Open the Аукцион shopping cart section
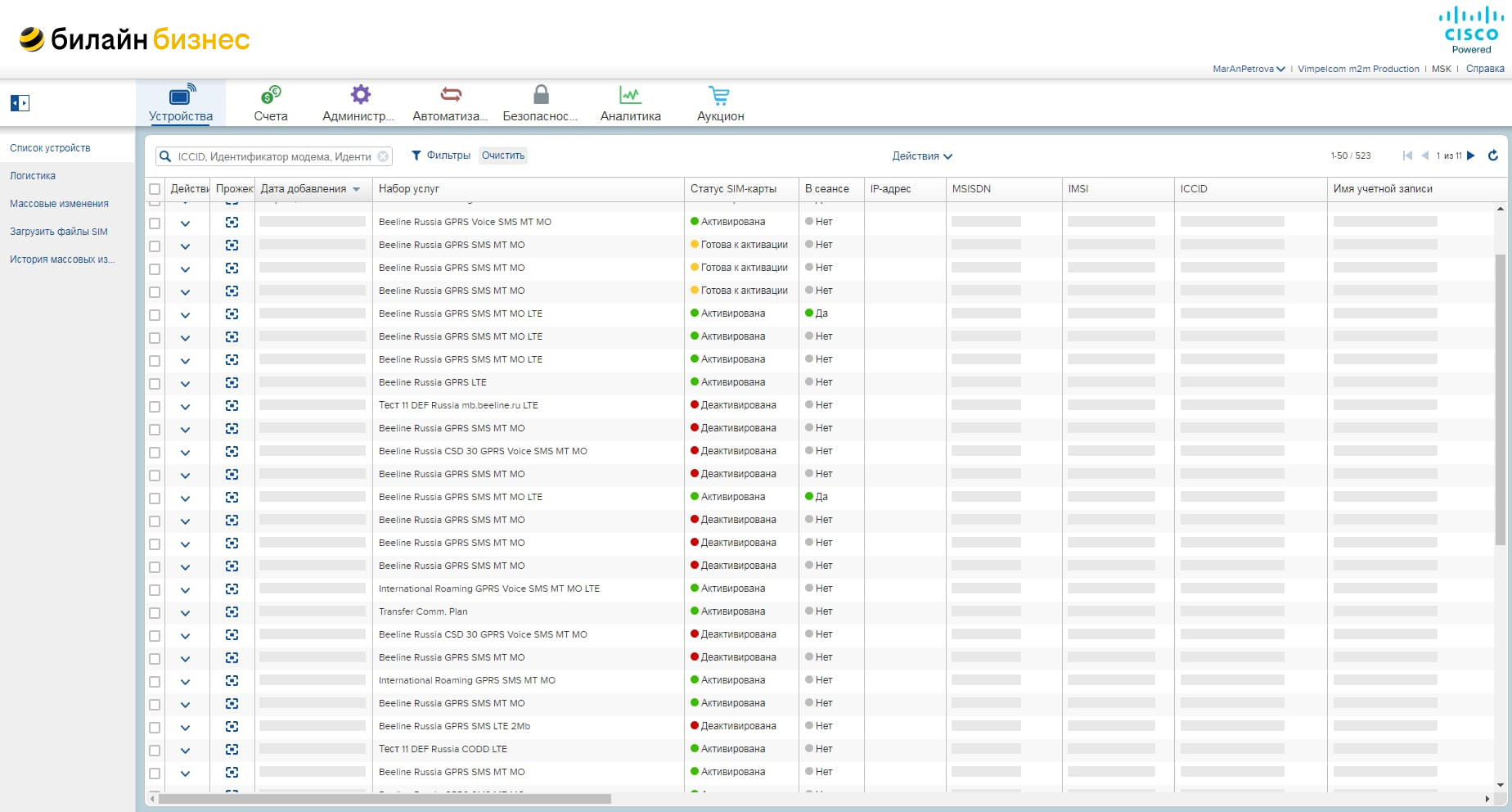 [x=720, y=103]
